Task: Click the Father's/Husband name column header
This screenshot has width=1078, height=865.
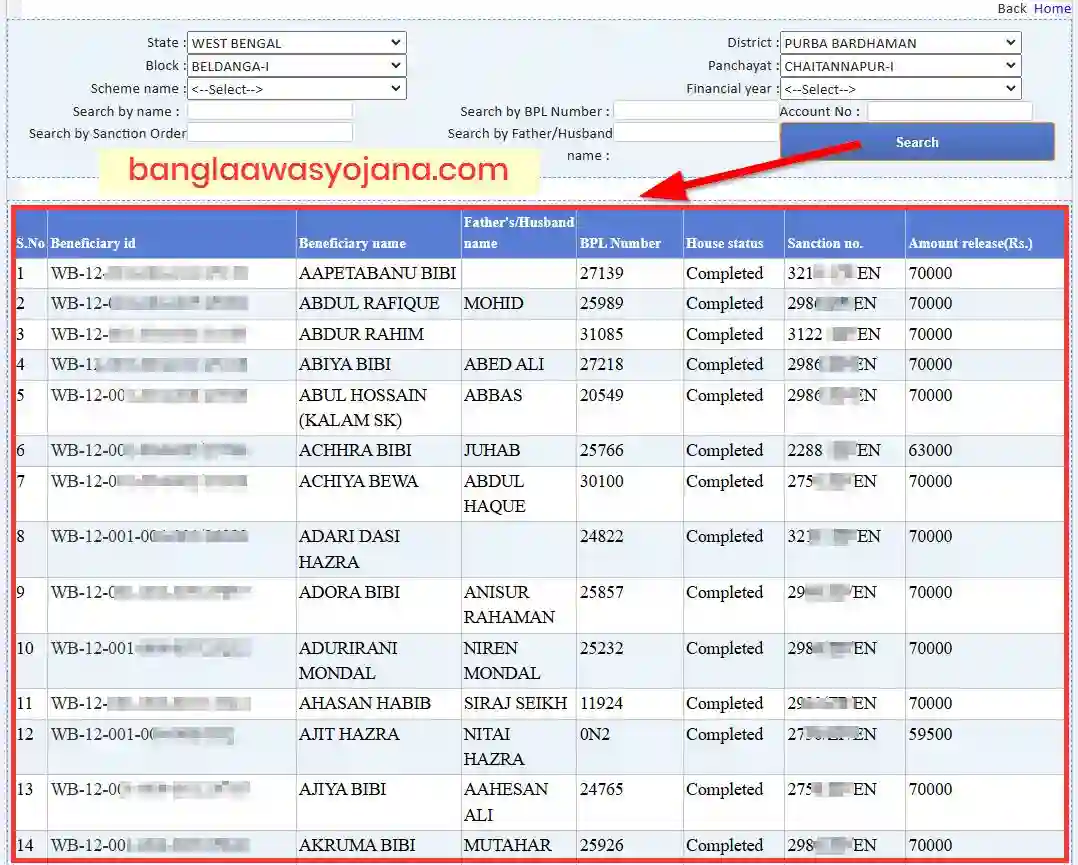Action: 518,232
